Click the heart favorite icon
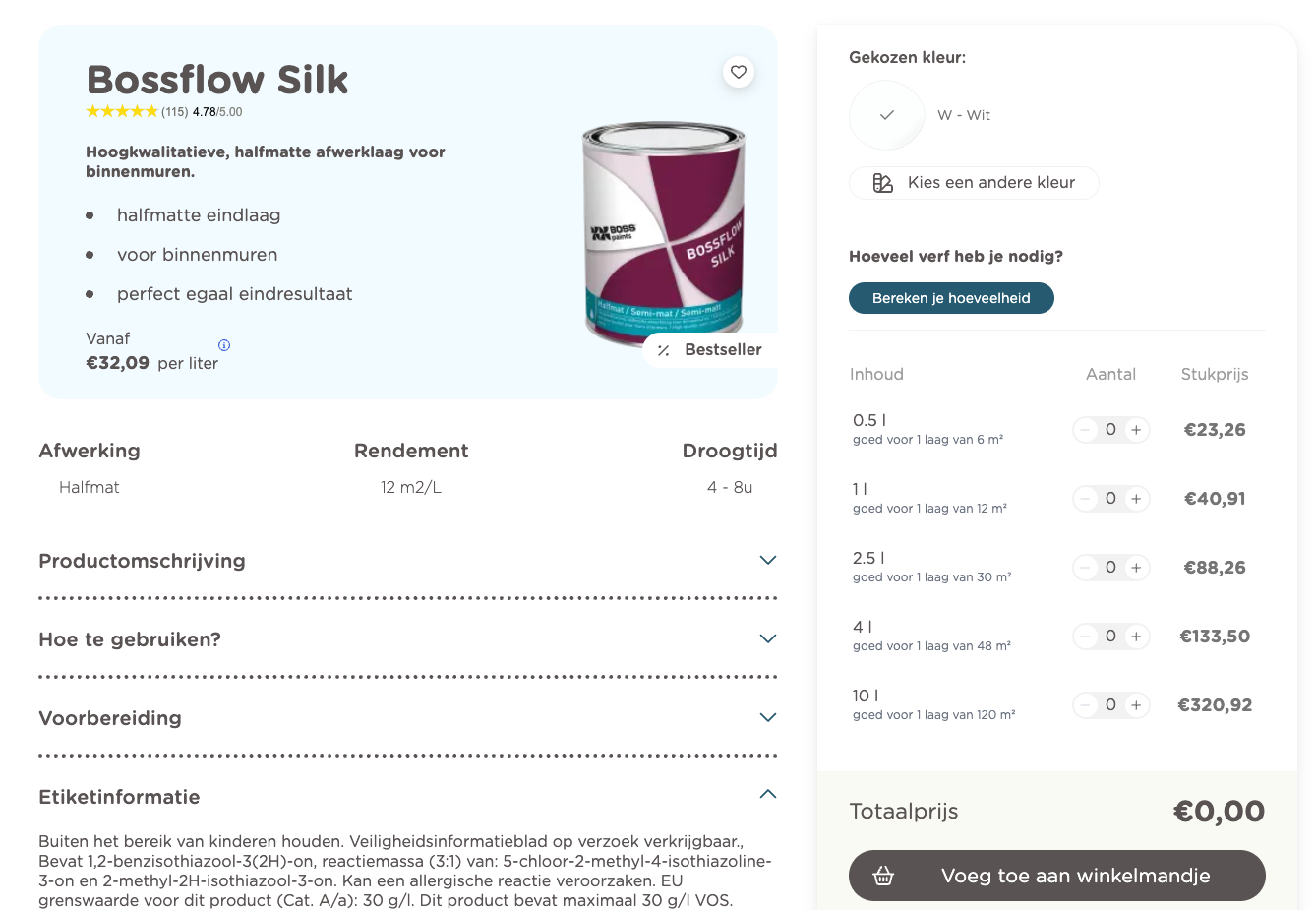1316x910 pixels. click(738, 72)
